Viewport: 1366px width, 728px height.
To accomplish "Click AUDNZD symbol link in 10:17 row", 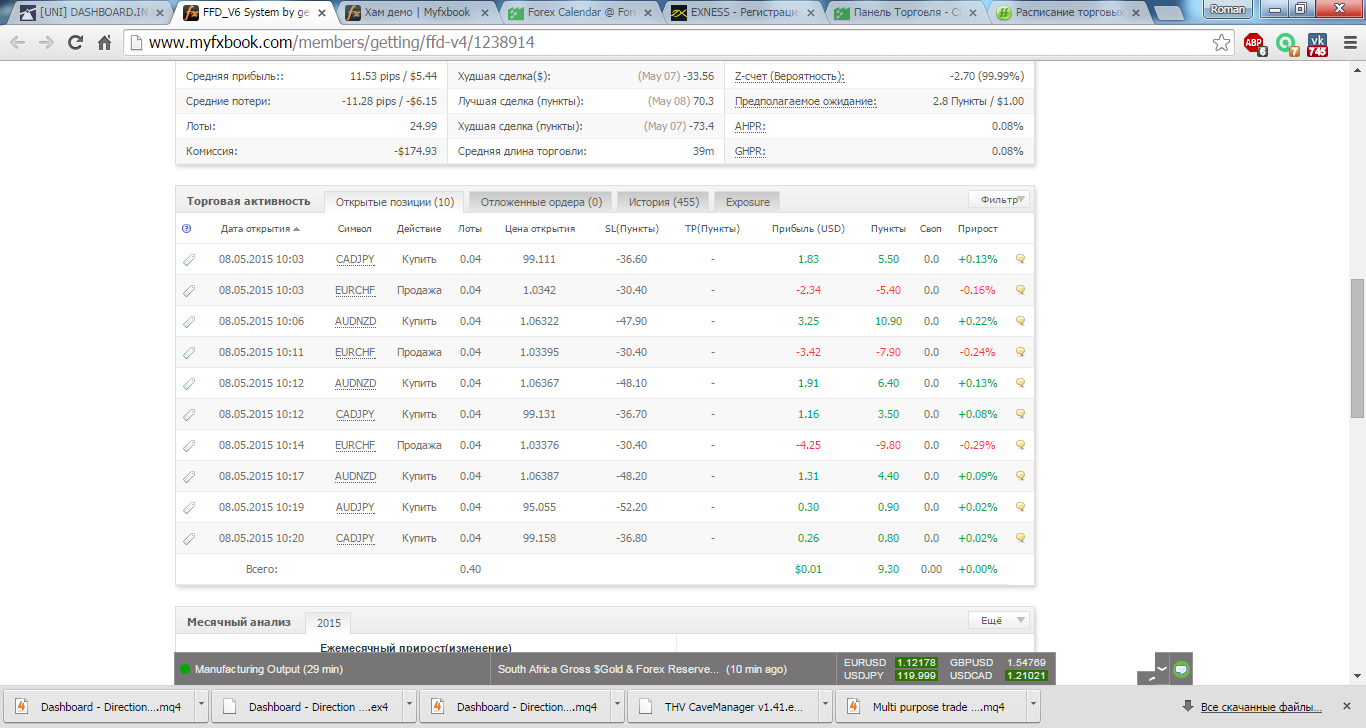I will pos(355,476).
